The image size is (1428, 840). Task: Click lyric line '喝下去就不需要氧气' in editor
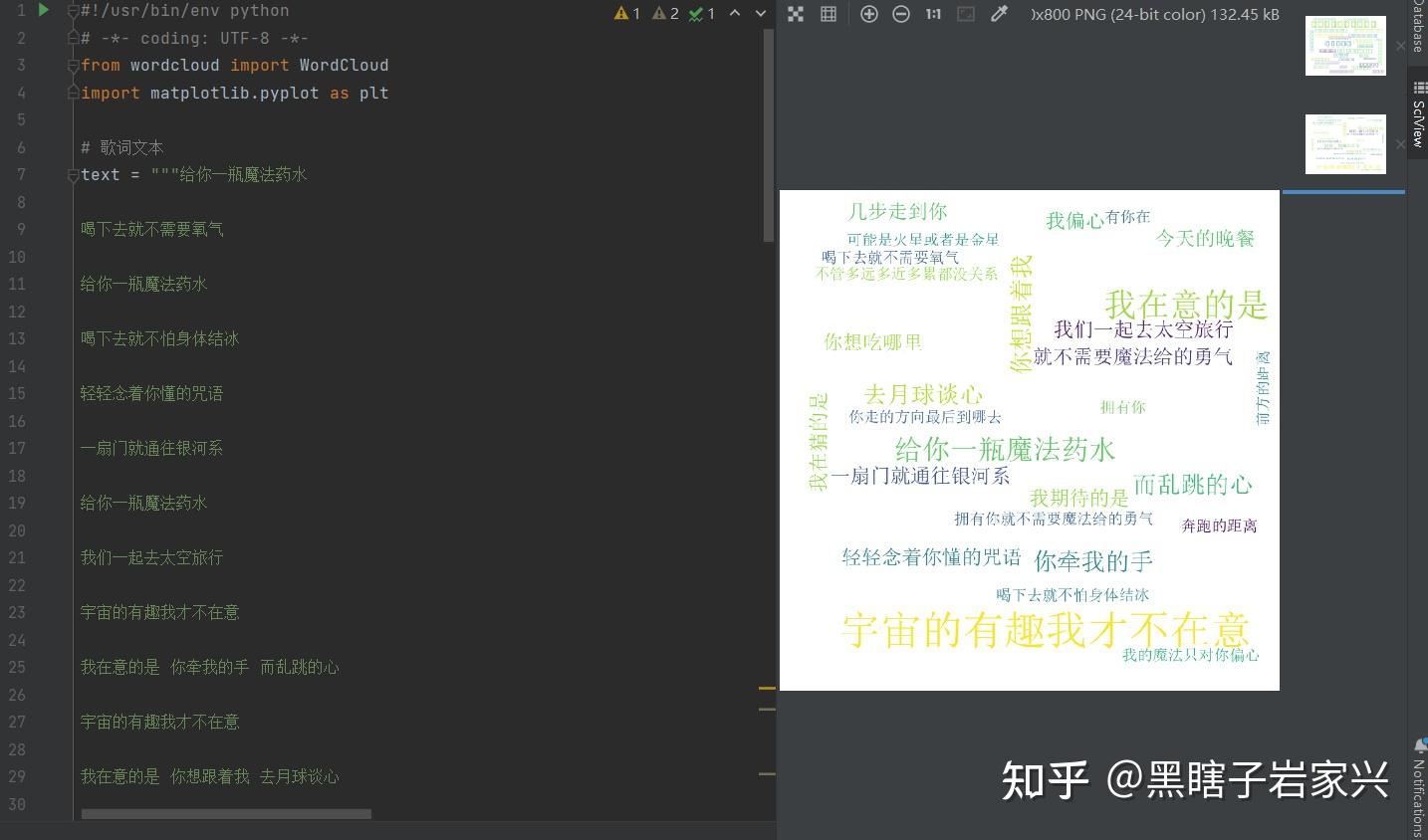tap(152, 229)
